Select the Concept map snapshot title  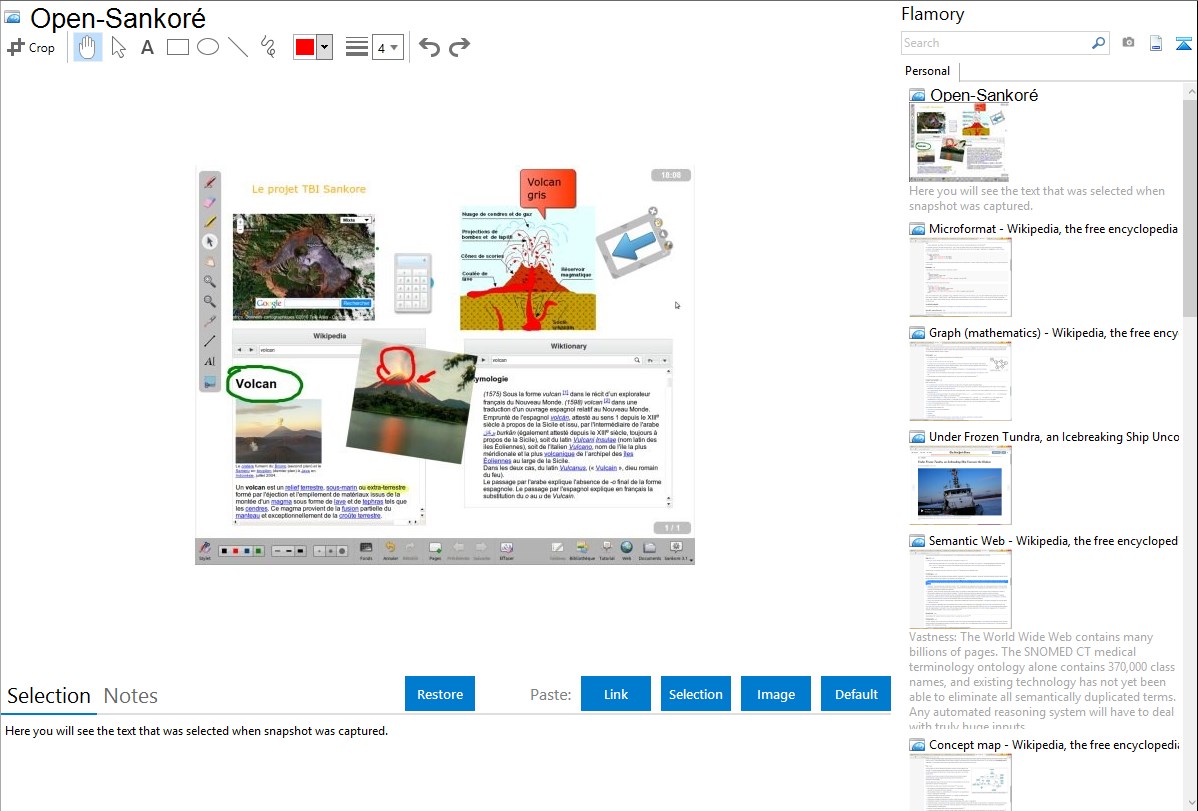coord(1053,745)
